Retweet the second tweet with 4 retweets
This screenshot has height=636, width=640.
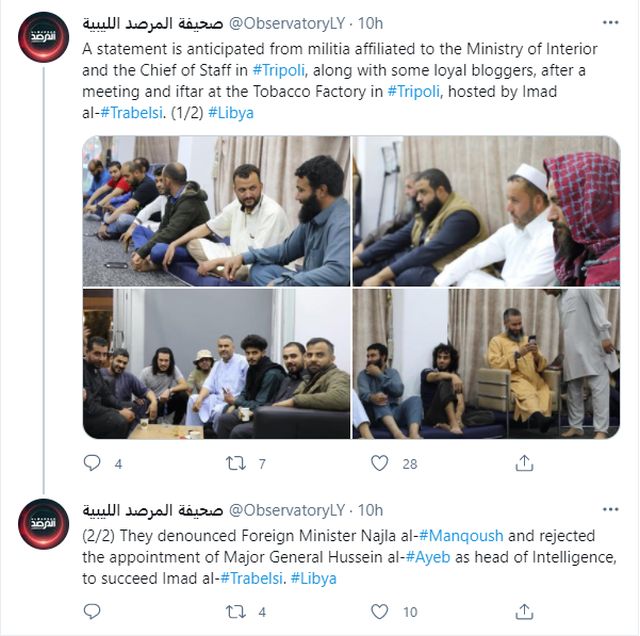tap(236, 612)
